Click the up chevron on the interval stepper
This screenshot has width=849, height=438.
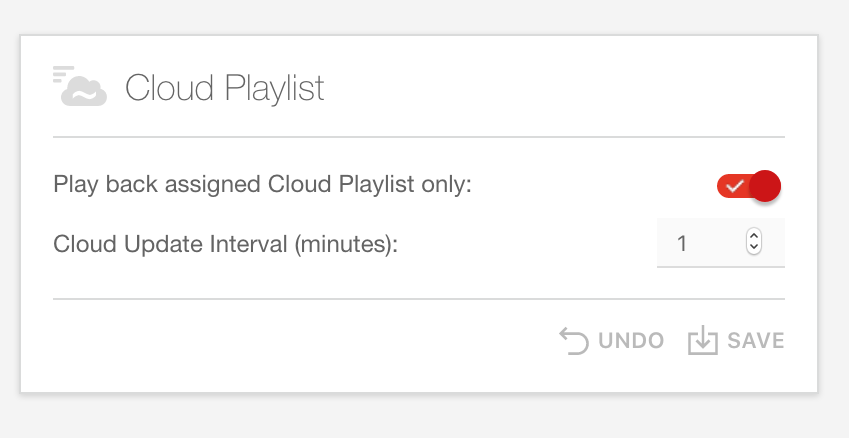754,235
